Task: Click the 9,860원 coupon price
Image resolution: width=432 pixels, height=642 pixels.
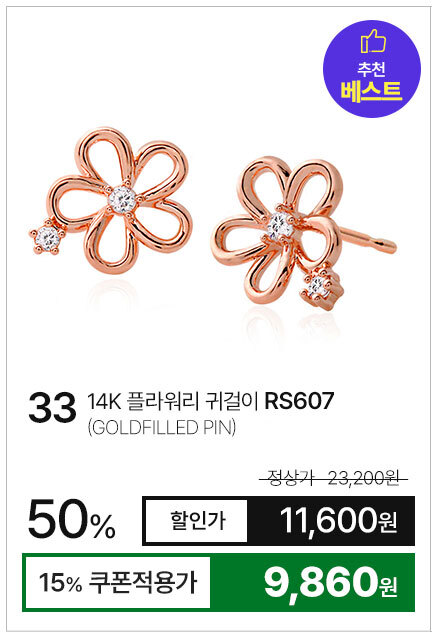Action: point(330,583)
